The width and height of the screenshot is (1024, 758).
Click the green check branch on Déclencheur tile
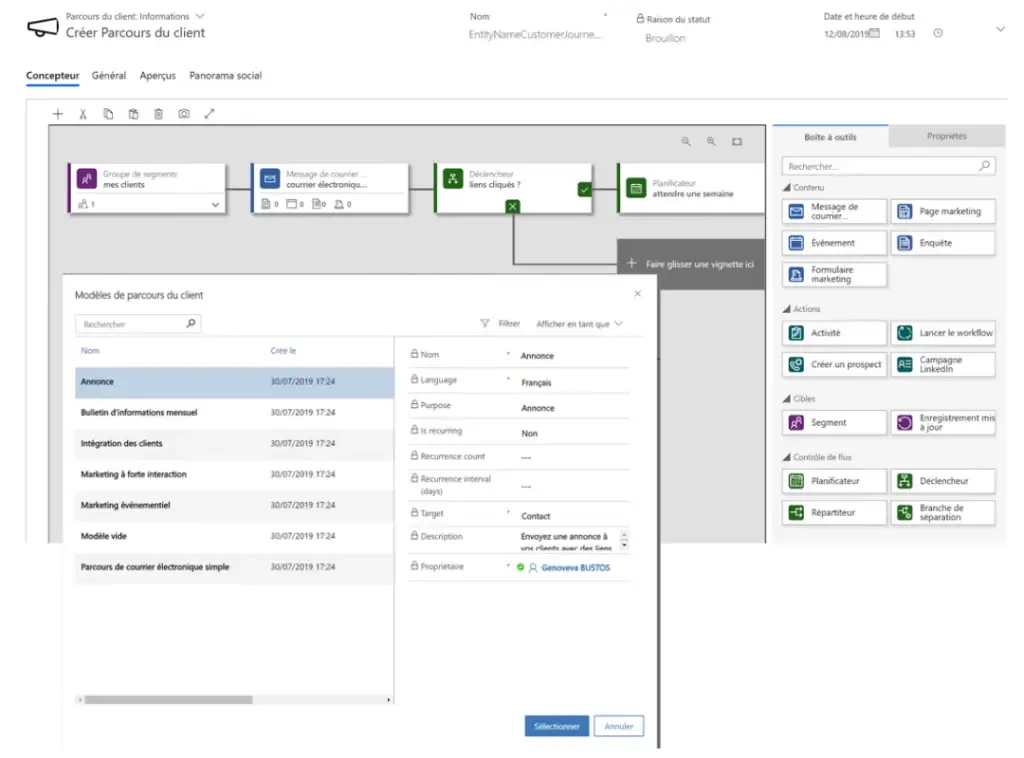584,189
